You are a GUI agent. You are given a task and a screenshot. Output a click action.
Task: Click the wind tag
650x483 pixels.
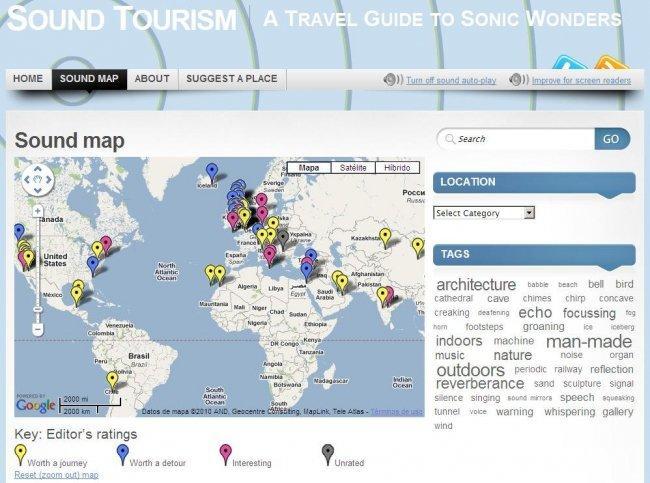coord(443,426)
